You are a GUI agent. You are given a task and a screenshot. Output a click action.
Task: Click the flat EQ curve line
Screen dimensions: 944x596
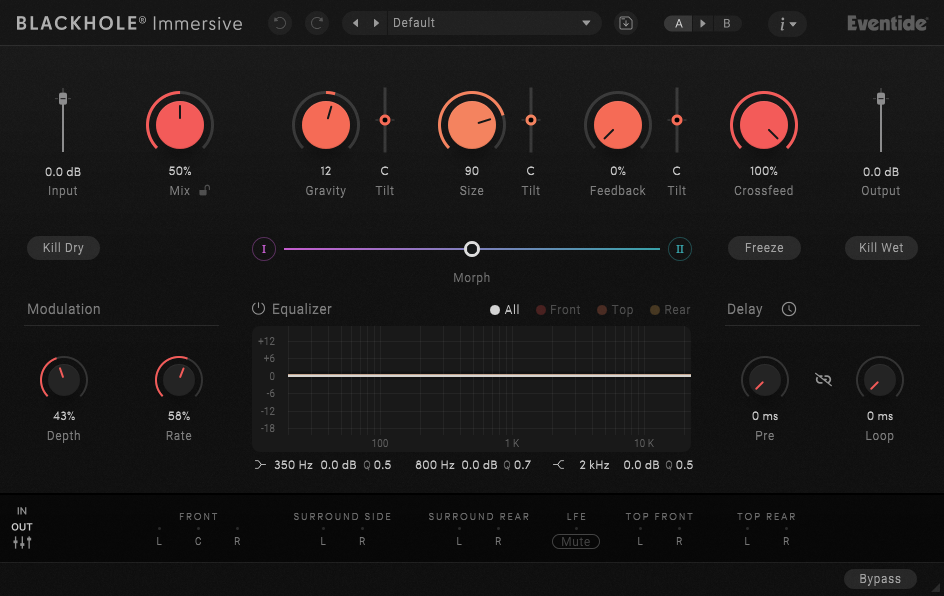tap(489, 375)
